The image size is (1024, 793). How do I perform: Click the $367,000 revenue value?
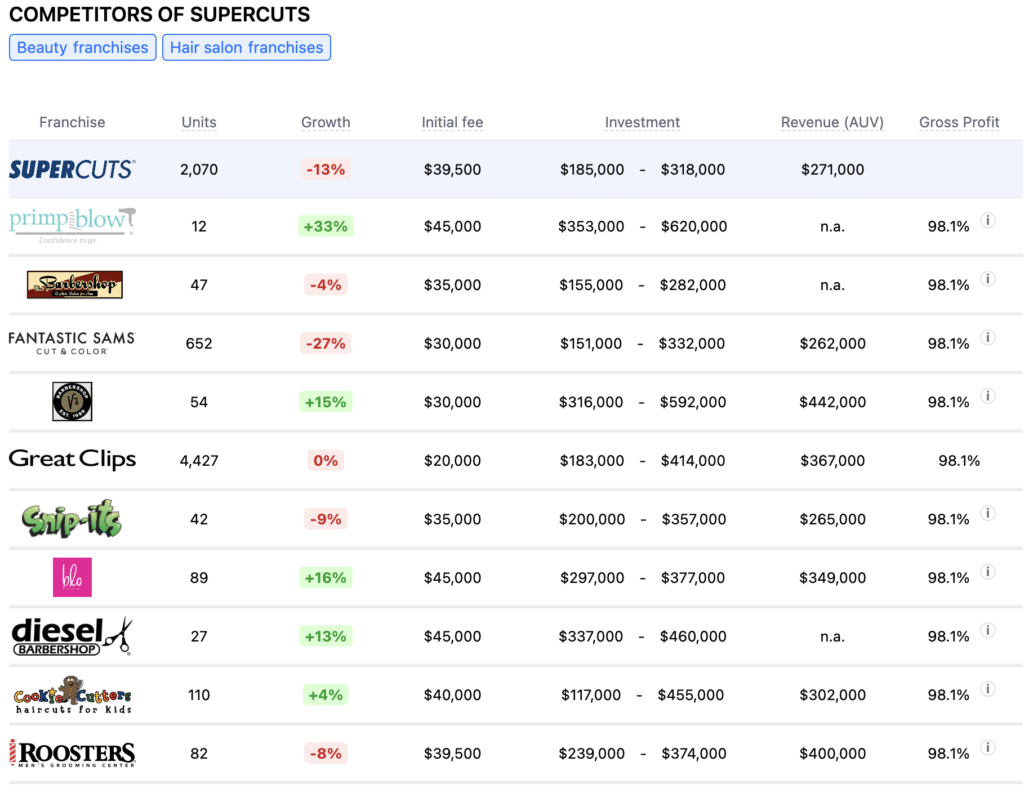pos(832,461)
